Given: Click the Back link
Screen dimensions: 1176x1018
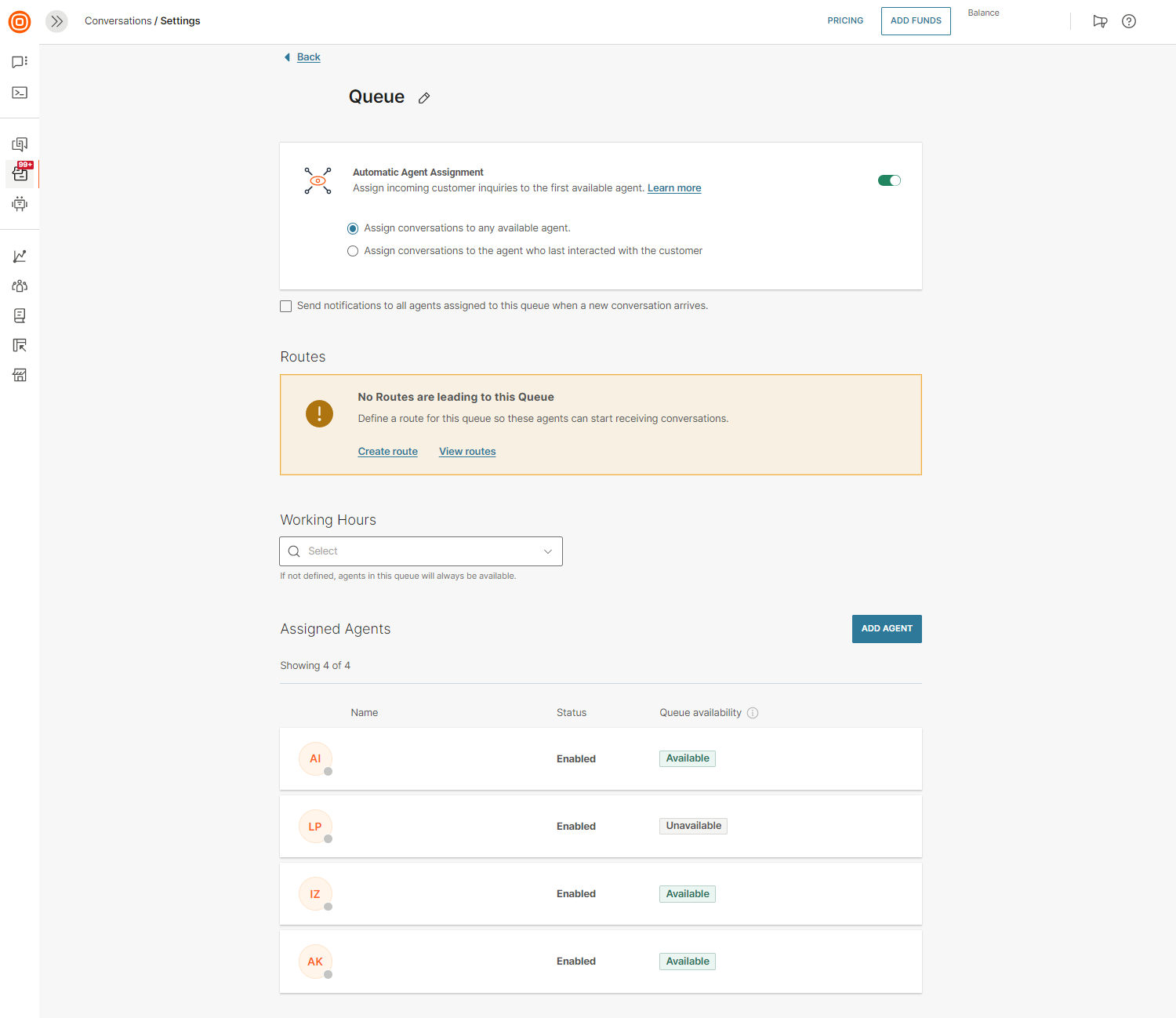Looking at the screenshot, I should tap(308, 57).
